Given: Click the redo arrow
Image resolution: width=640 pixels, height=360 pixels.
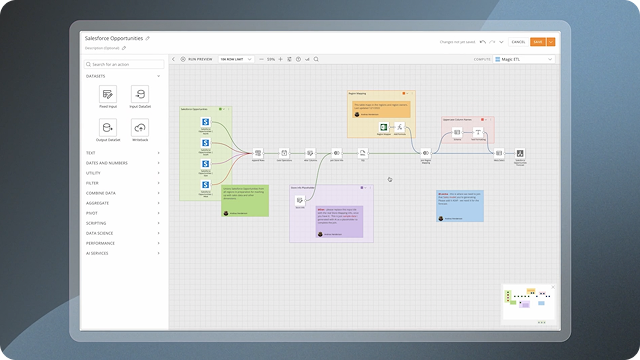Looking at the screenshot, I should [x=492, y=42].
